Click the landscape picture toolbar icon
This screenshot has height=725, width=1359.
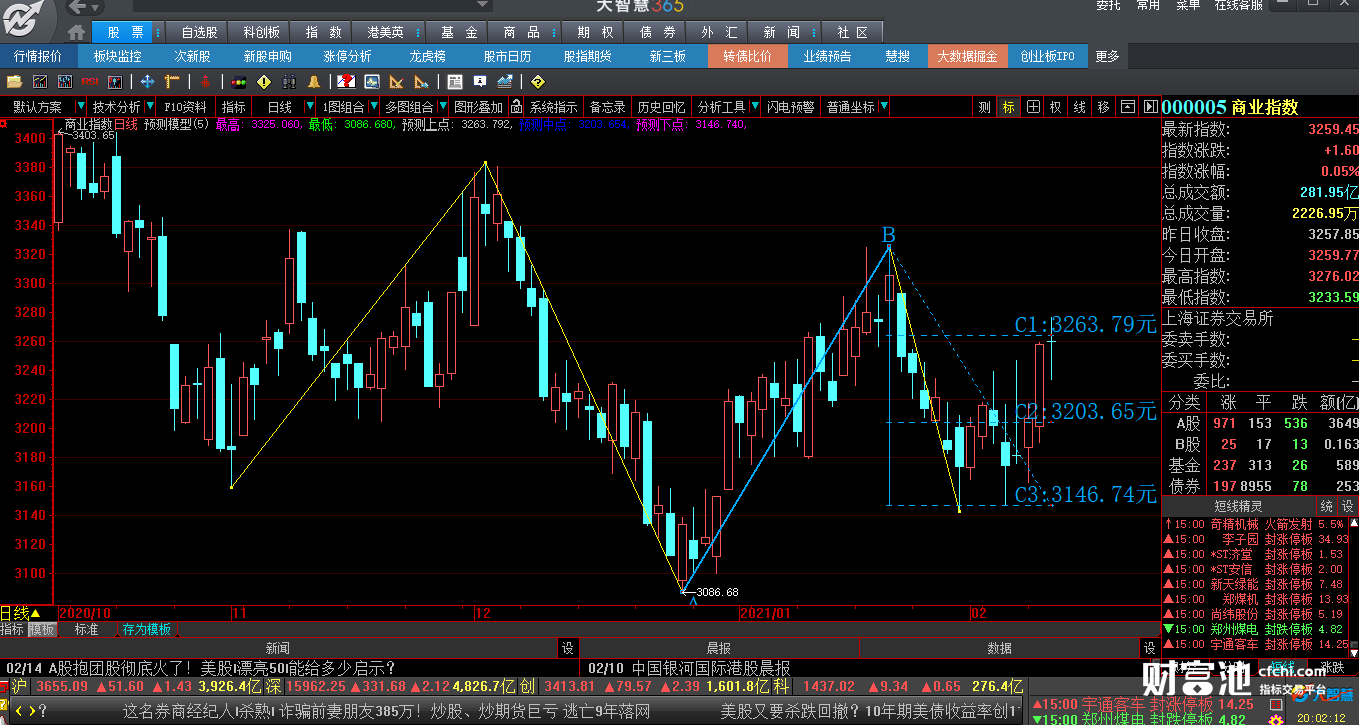click(x=371, y=81)
